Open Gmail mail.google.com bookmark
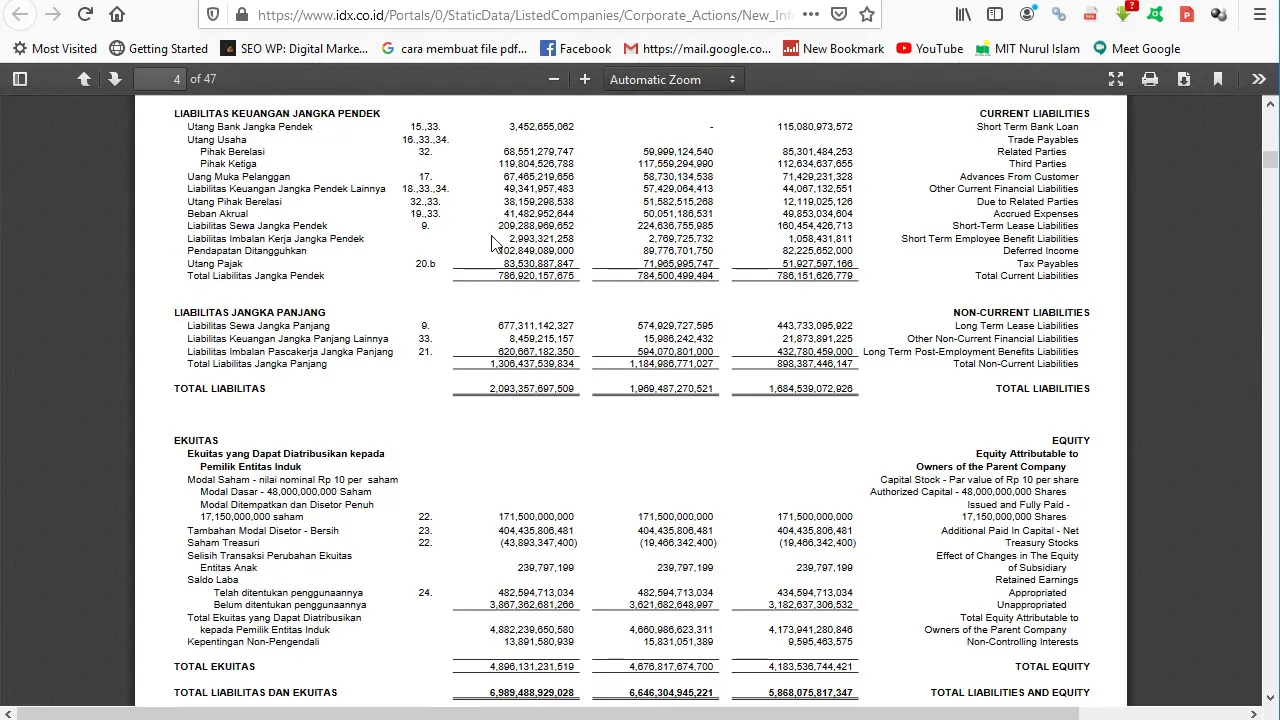1280x720 pixels. (697, 48)
